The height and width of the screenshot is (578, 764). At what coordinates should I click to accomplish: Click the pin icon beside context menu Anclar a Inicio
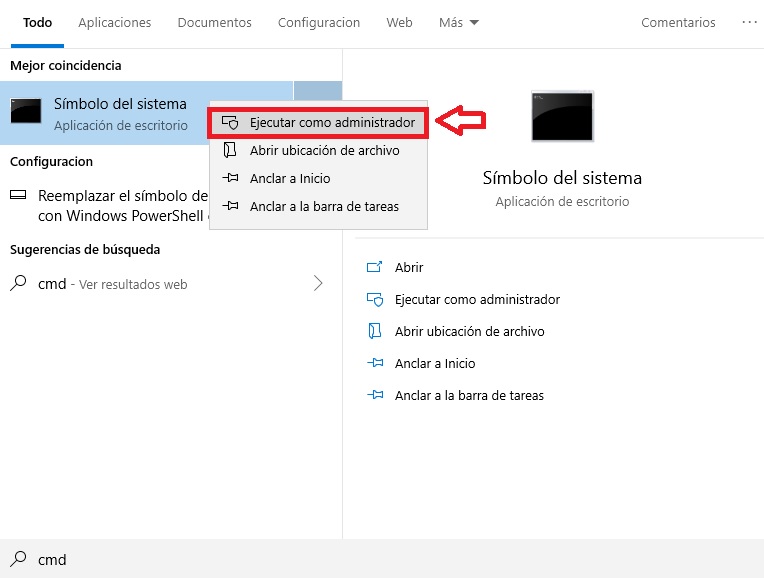pyautogui.click(x=230, y=178)
